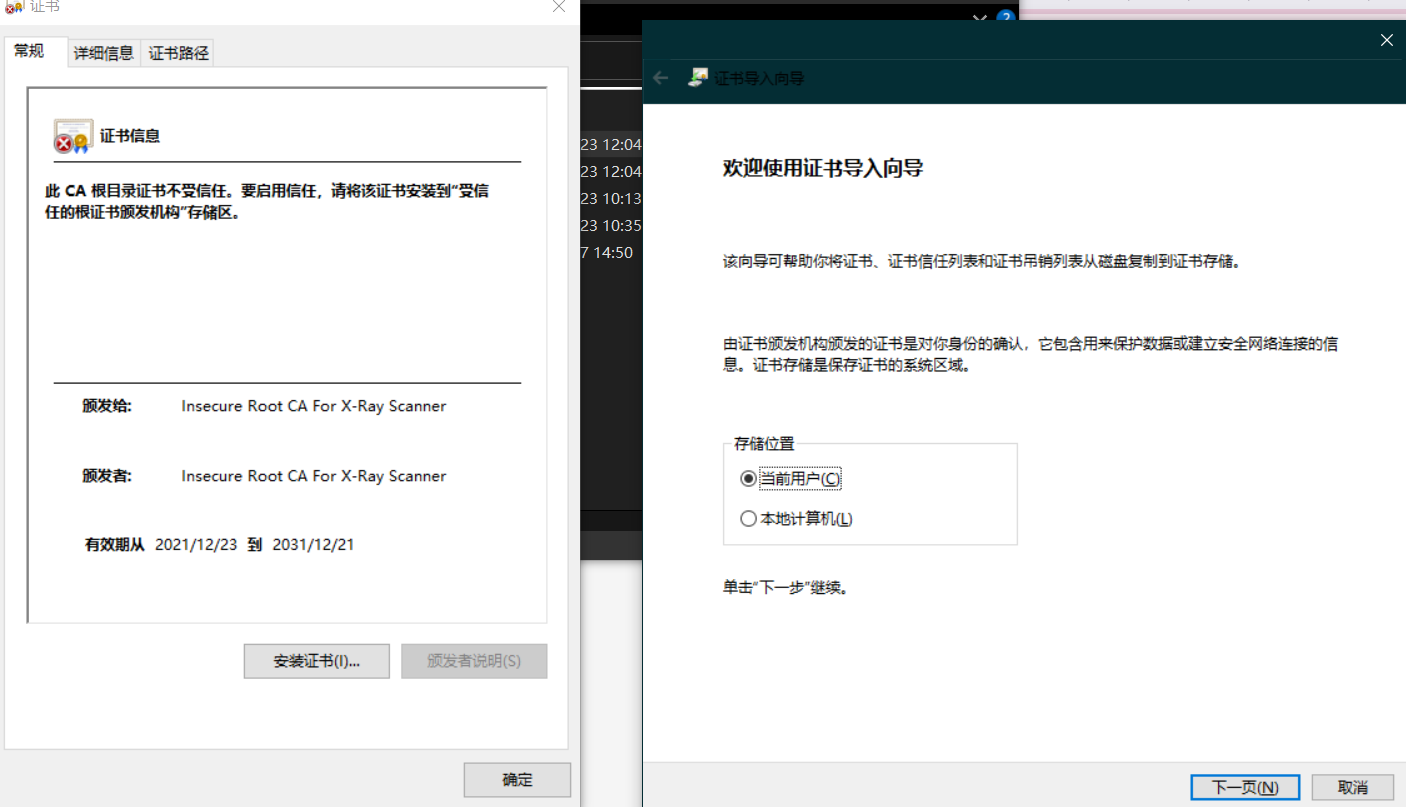
Task: Click the back arrow in the wizard header
Action: pos(660,78)
